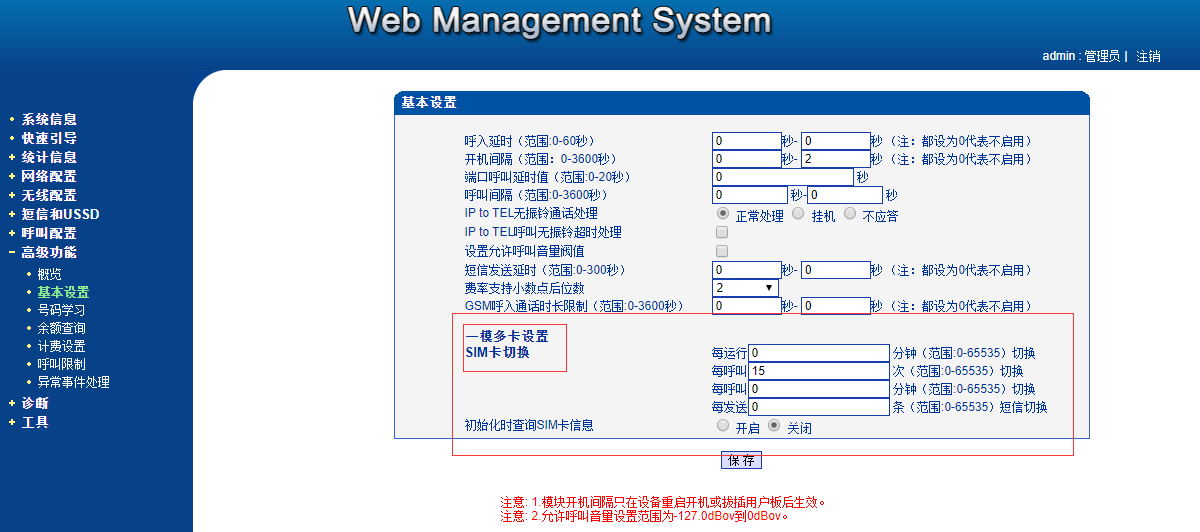The width and height of the screenshot is (1200, 532).
Task: Focus first GSM呼入通话时长限制 field
Action: (x=747, y=306)
